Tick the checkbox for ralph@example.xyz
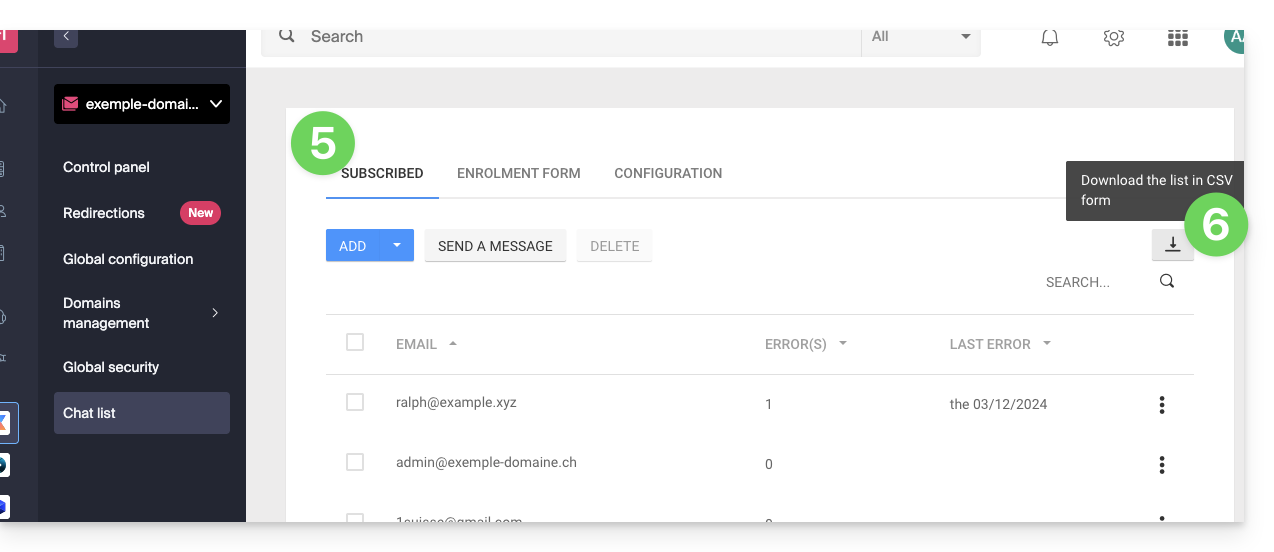The width and height of the screenshot is (1274, 552). [355, 402]
